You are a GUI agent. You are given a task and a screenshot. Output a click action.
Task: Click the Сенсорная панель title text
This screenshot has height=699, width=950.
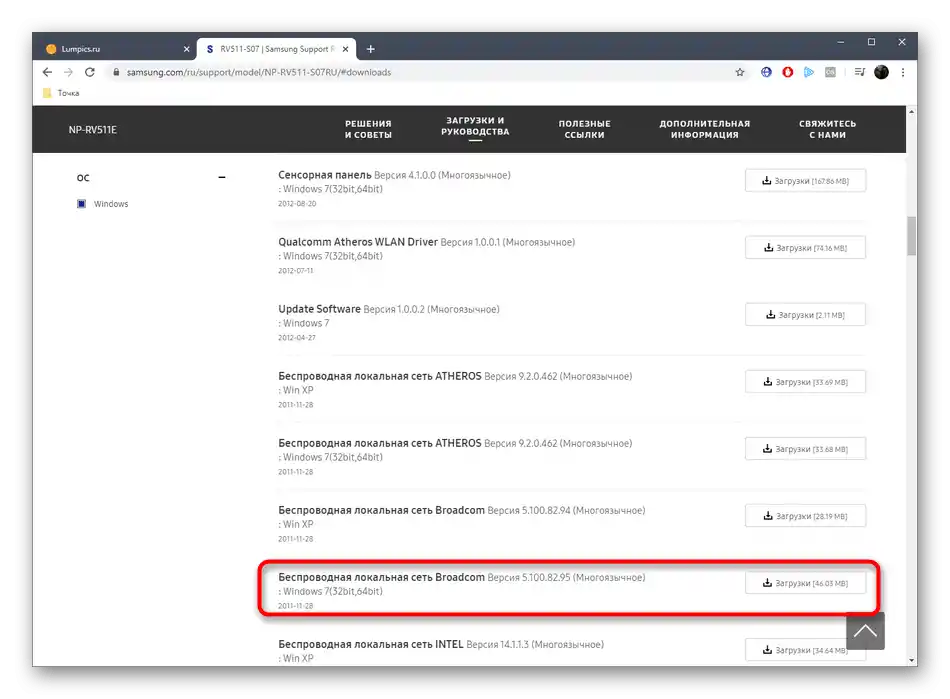pos(325,175)
